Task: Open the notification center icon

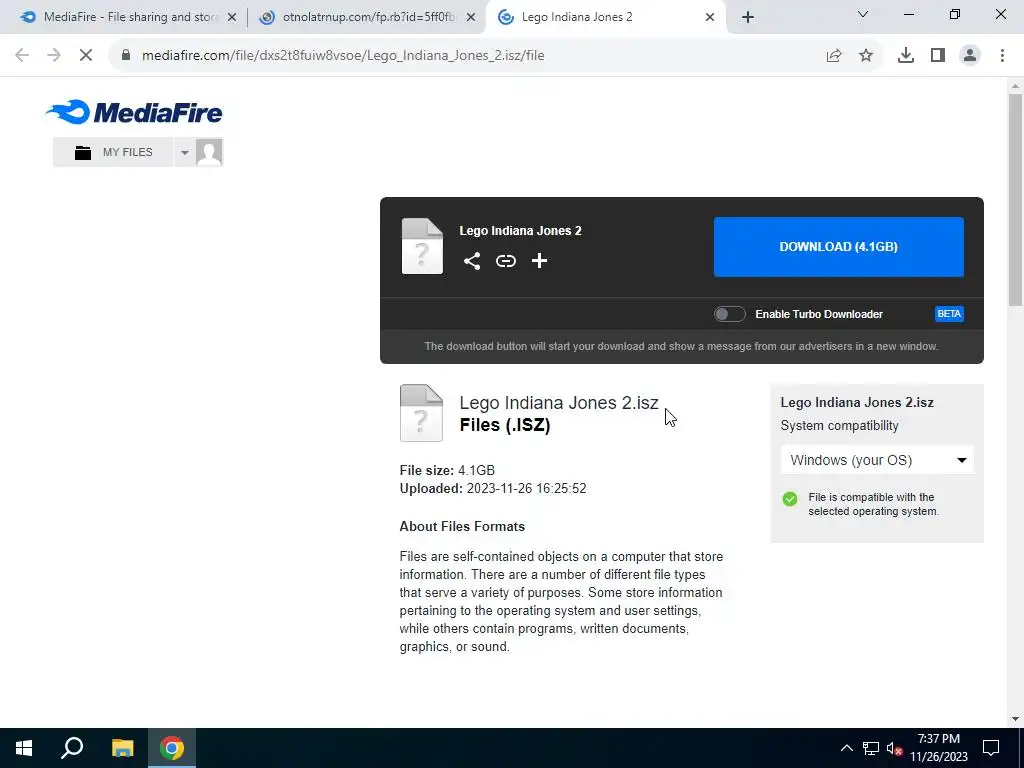Action: pyautogui.click(x=991, y=748)
